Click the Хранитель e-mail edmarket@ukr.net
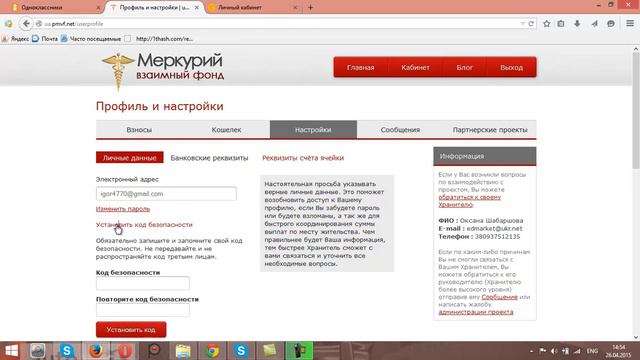 point(494,229)
